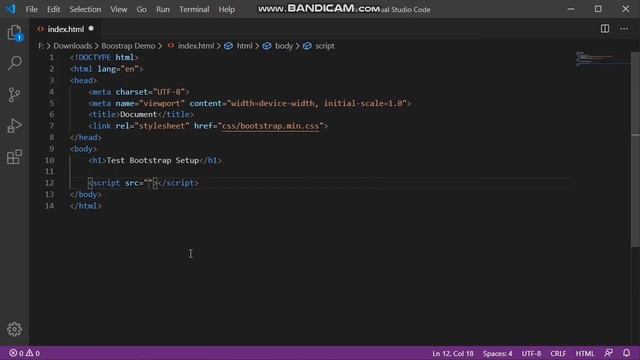Open the Edit menu

tap(53, 9)
